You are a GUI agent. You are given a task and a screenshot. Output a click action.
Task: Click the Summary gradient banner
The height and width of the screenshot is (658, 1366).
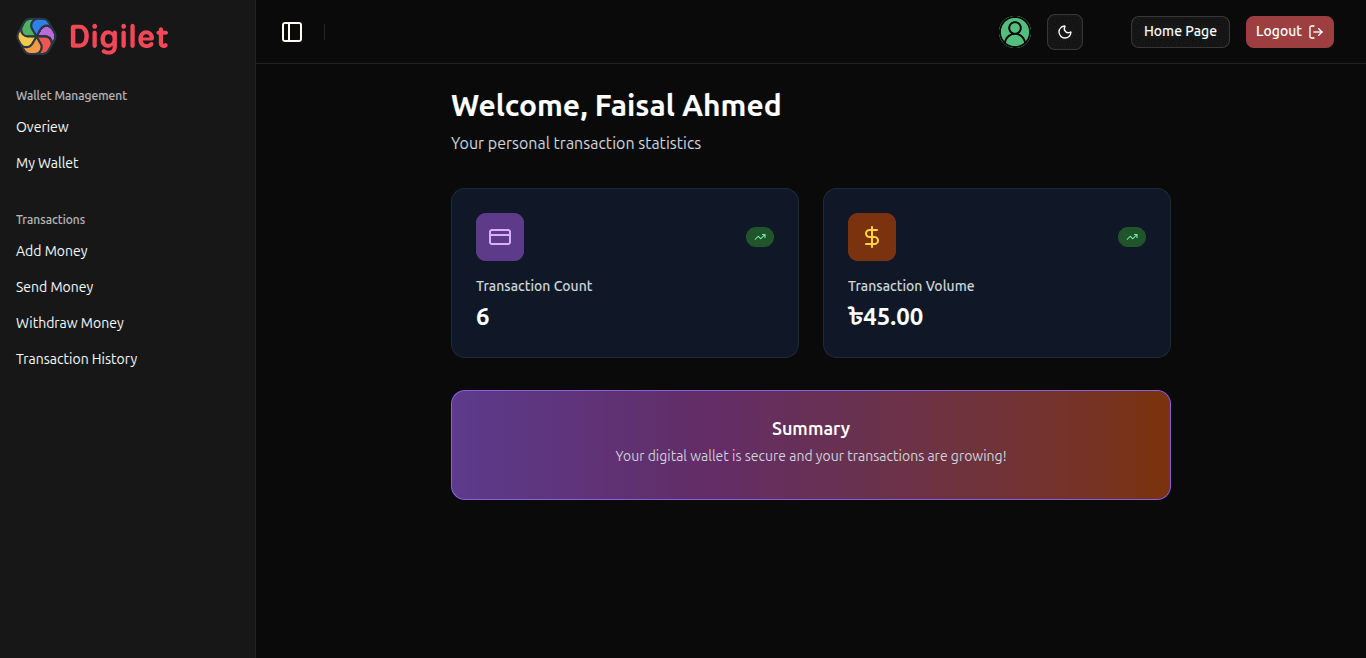[810, 444]
